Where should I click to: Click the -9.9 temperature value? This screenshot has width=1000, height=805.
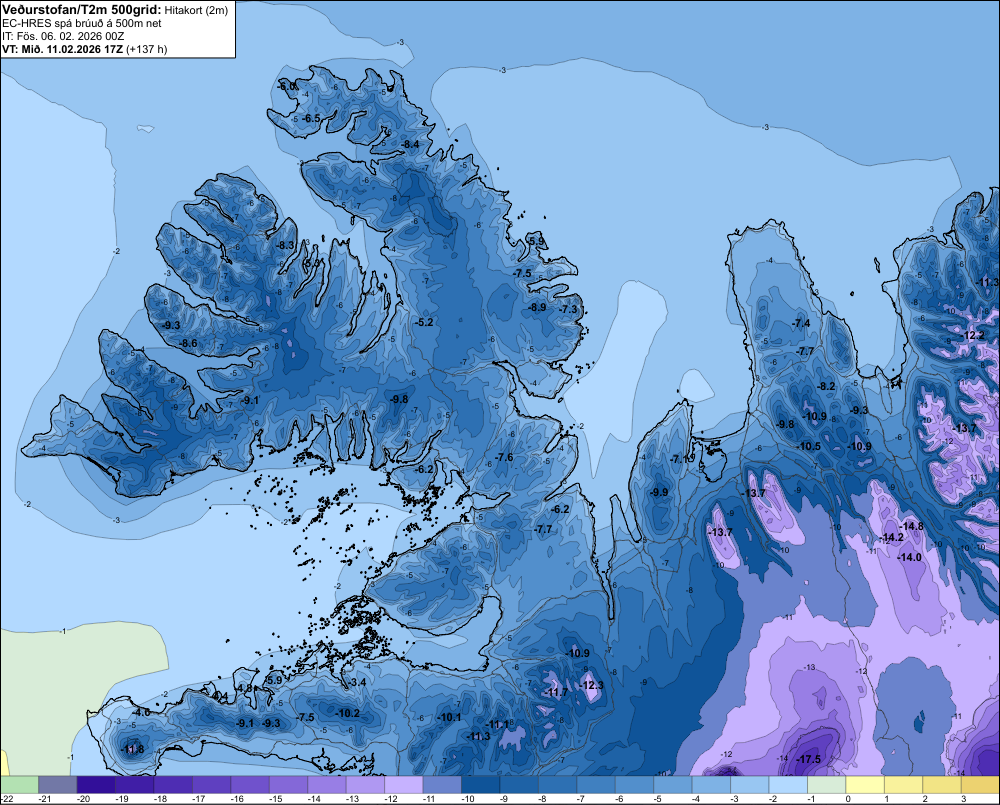(659, 492)
